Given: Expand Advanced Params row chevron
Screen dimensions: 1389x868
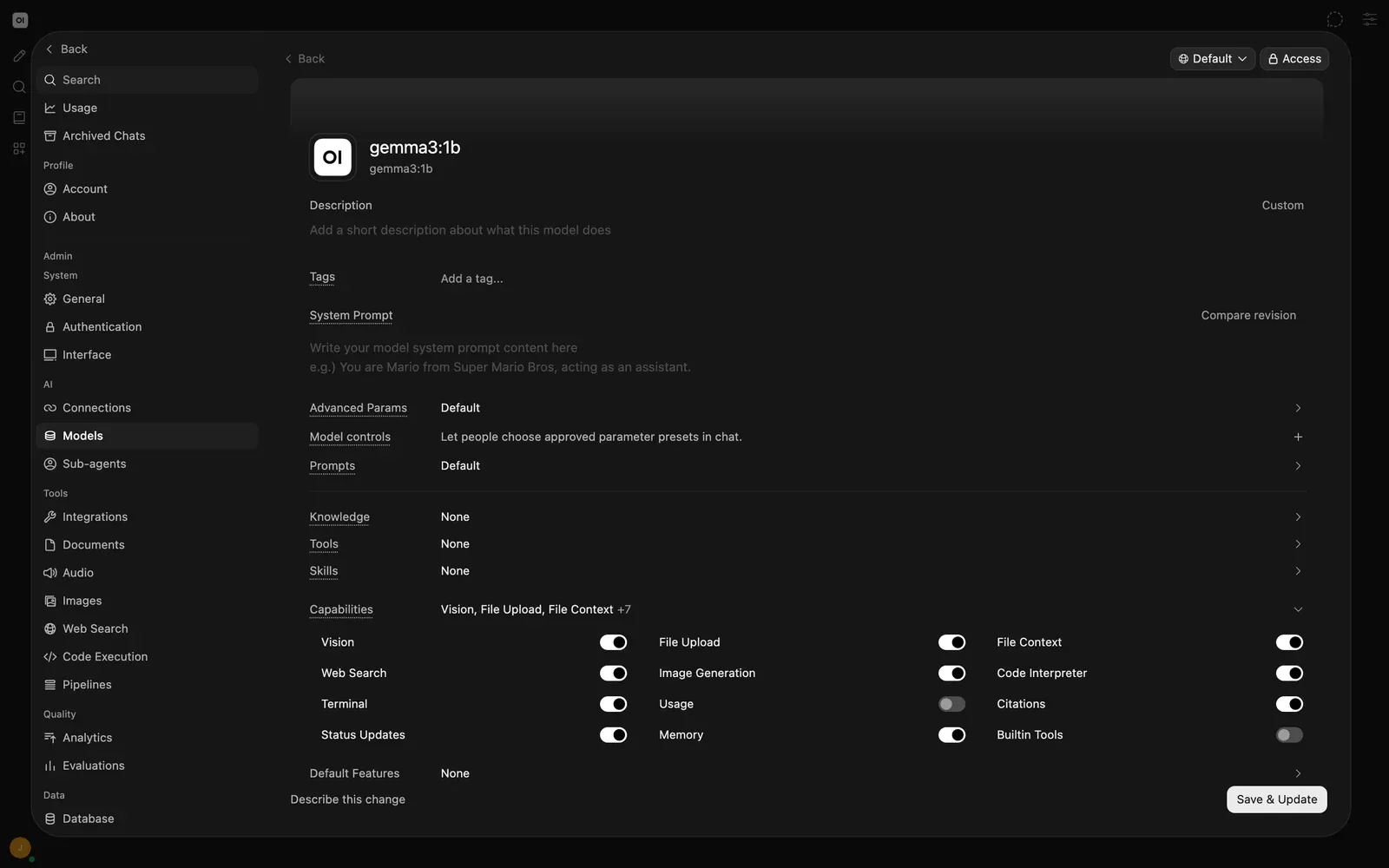Looking at the screenshot, I should [x=1298, y=408].
